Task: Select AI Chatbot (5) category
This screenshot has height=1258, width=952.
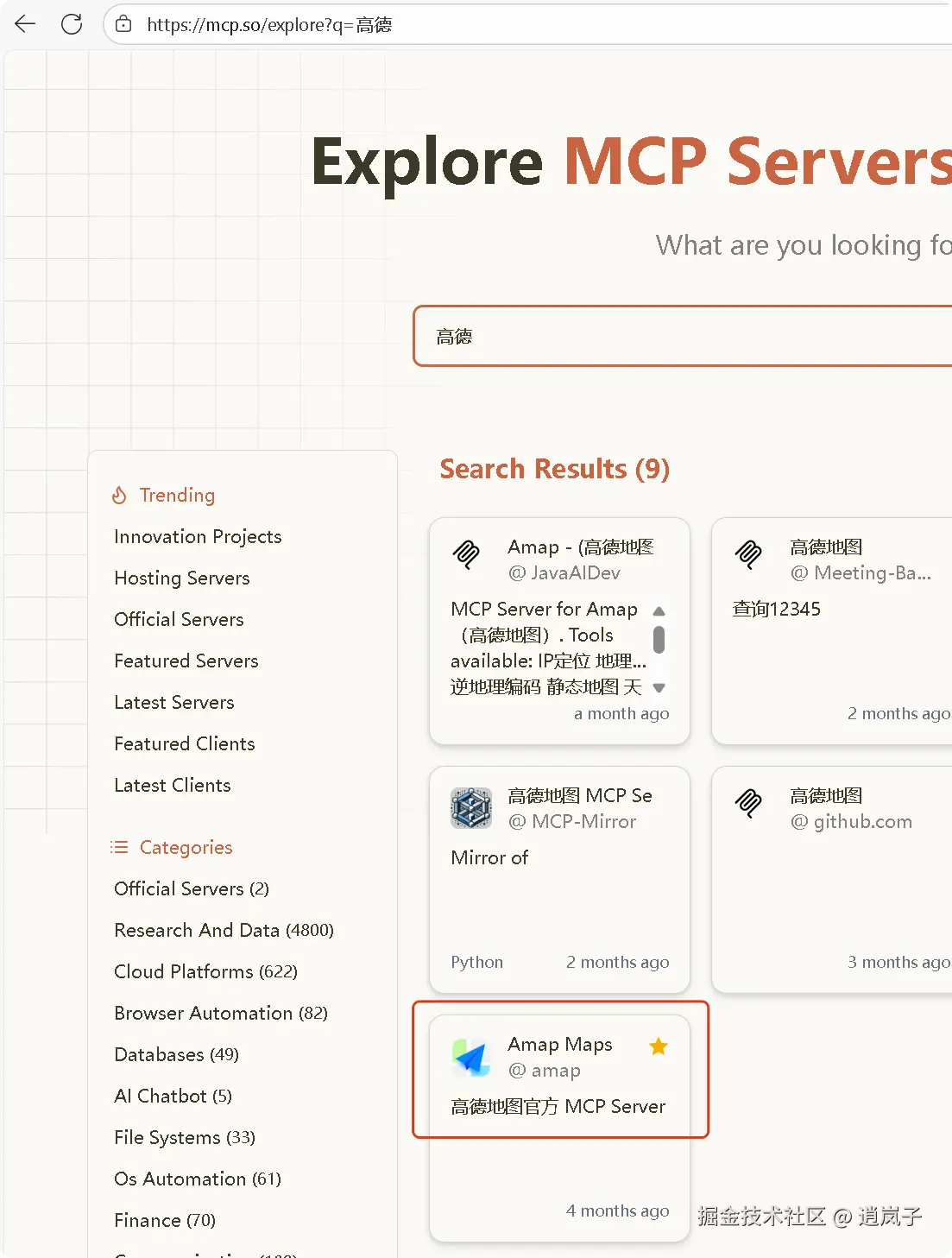Action: (x=173, y=1096)
